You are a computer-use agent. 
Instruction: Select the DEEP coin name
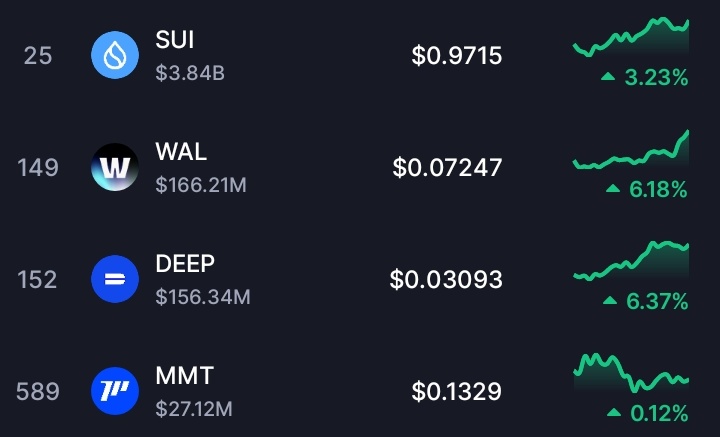pos(185,264)
